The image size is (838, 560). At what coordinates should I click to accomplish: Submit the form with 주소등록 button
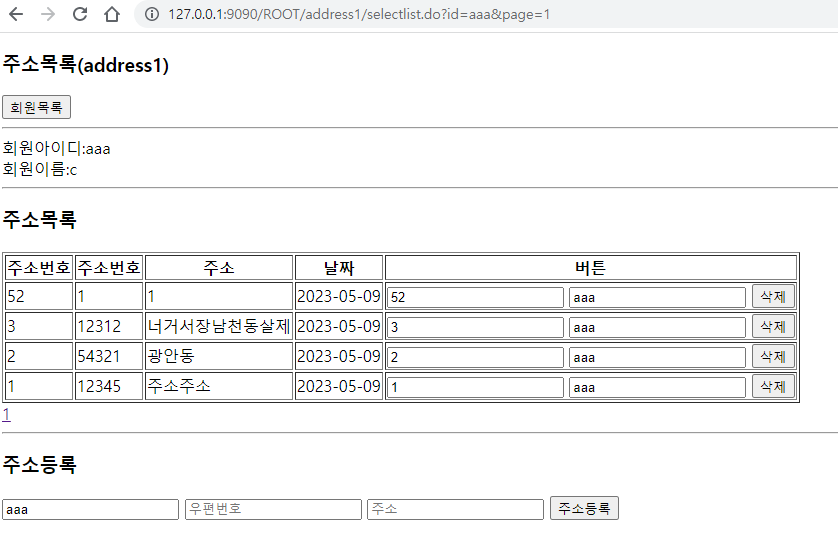584,508
